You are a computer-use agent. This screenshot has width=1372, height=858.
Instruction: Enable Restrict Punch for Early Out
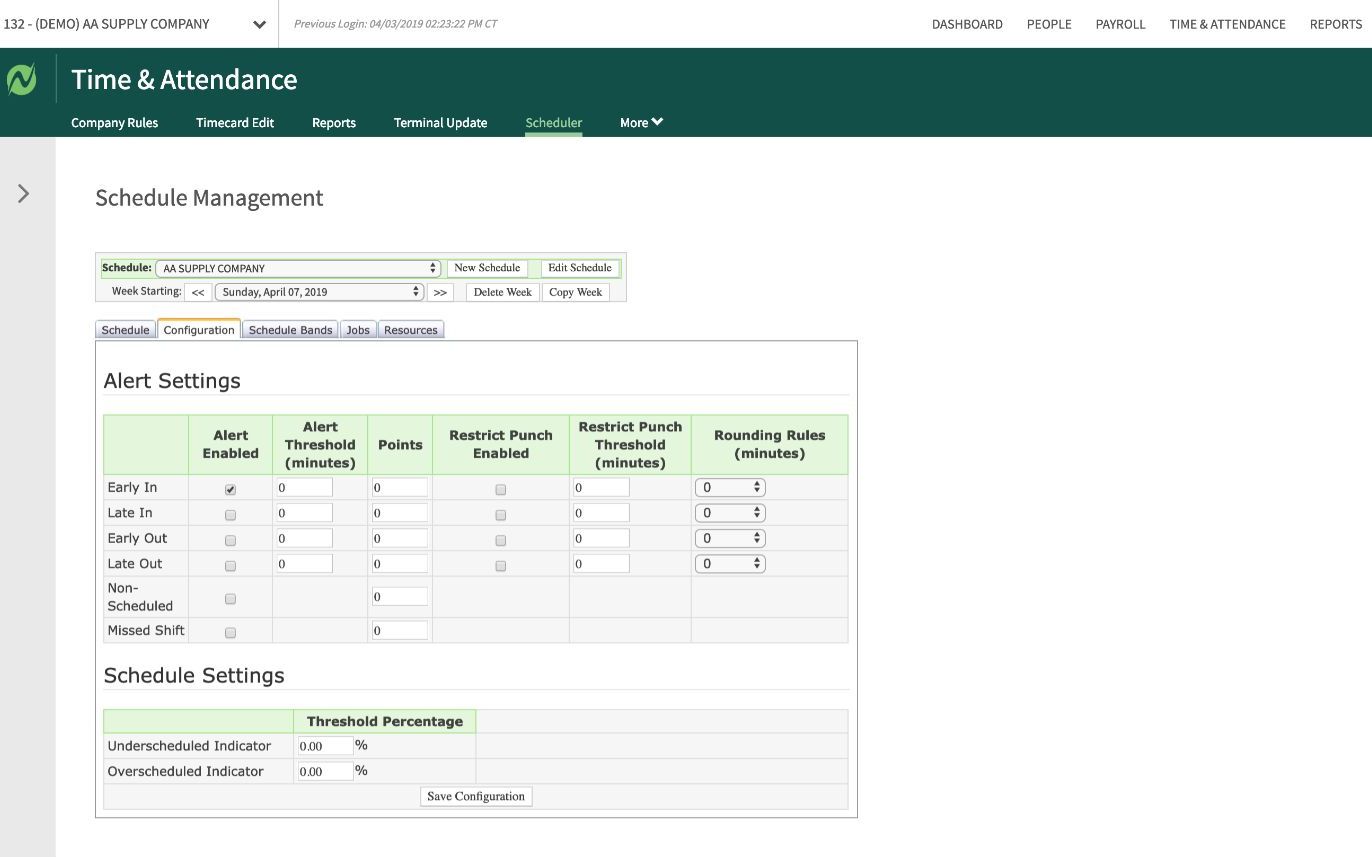click(x=500, y=540)
